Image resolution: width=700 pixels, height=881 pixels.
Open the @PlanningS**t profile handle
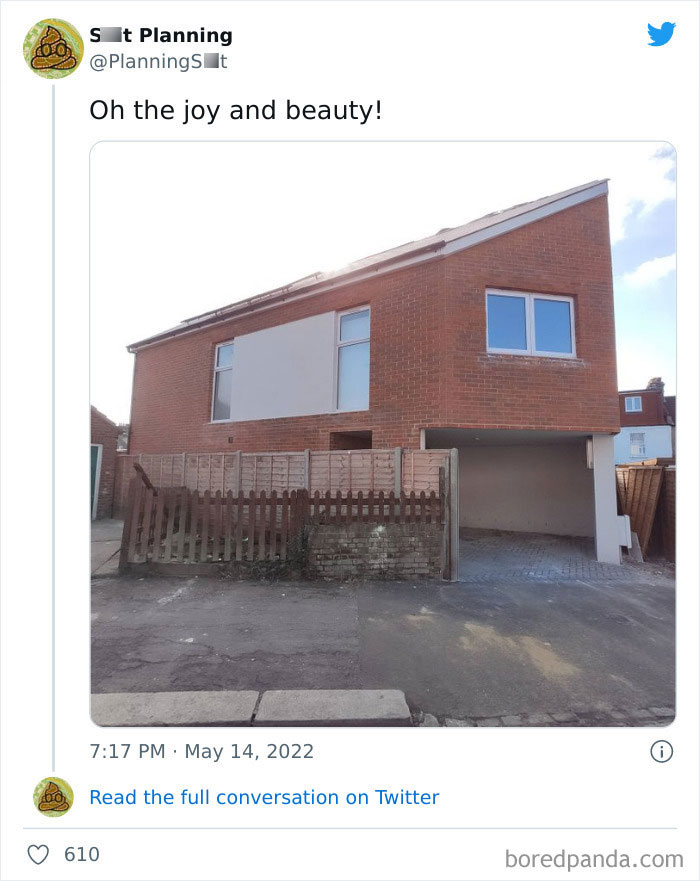(156, 60)
